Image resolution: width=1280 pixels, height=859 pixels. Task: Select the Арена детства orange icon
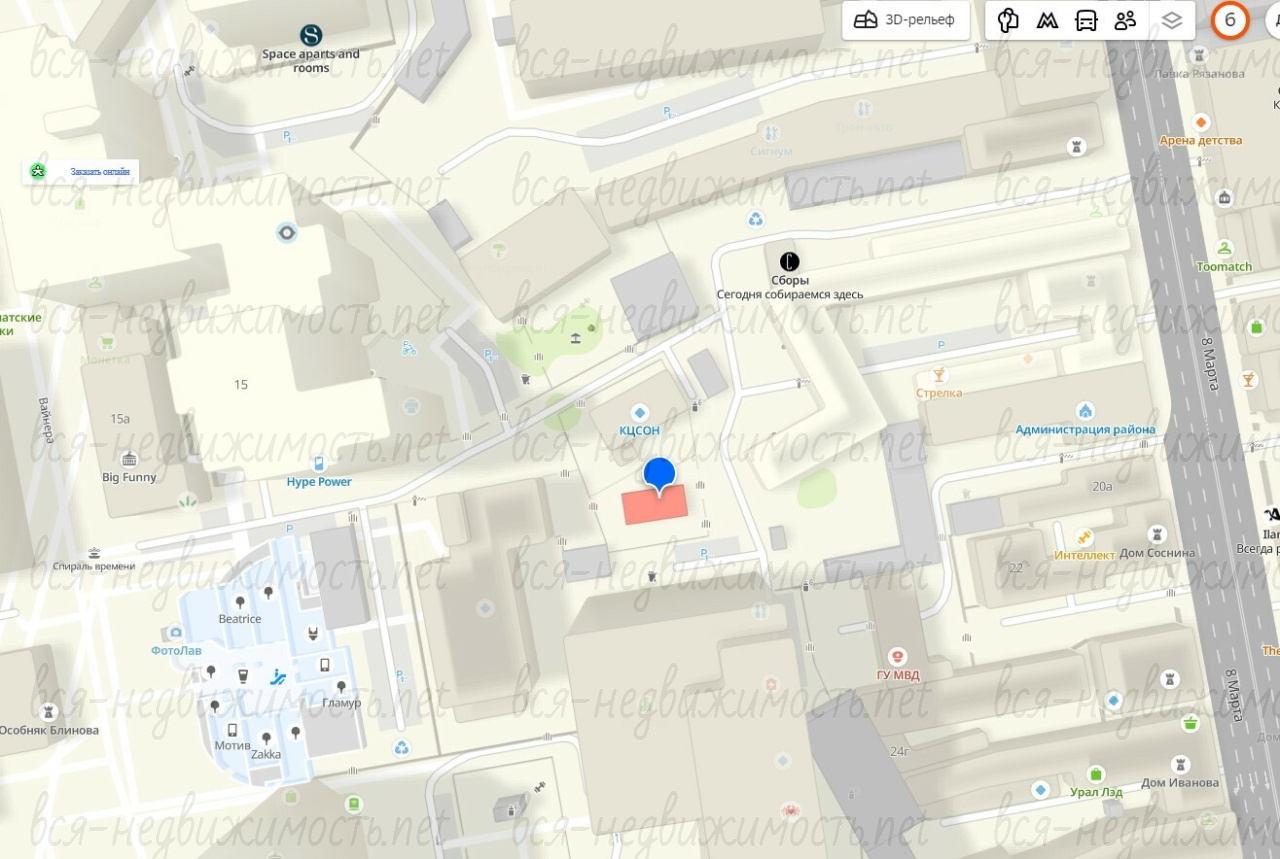1200,122
